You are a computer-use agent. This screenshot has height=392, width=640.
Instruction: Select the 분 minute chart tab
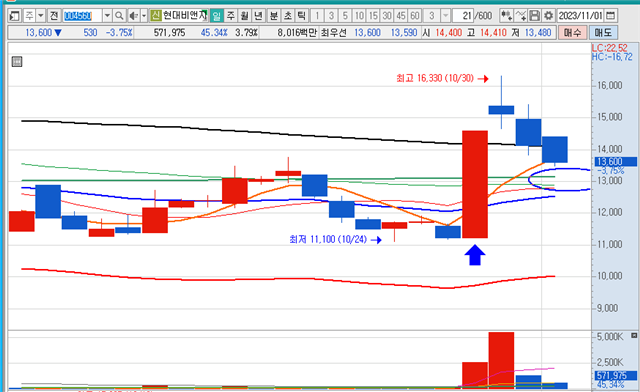[274, 16]
